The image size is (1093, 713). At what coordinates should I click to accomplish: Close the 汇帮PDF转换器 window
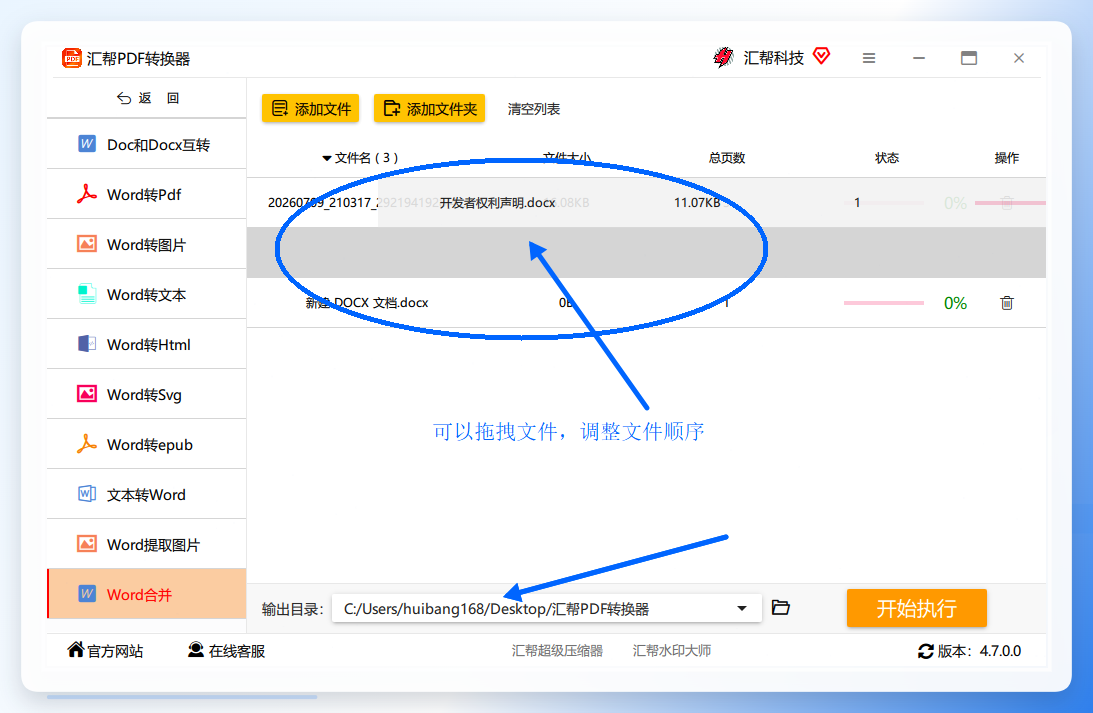point(1019,59)
